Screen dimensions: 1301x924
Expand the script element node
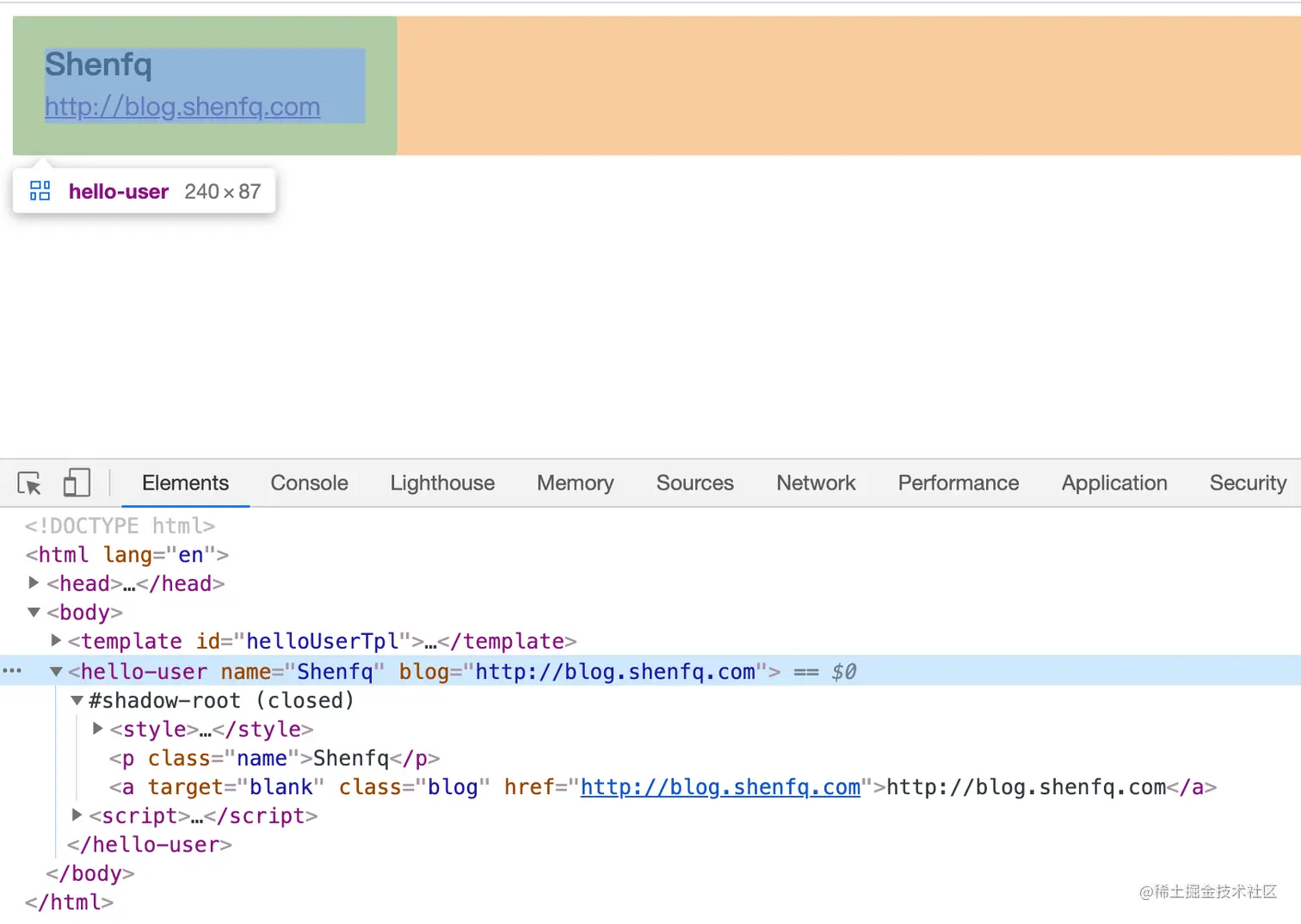coord(77,815)
